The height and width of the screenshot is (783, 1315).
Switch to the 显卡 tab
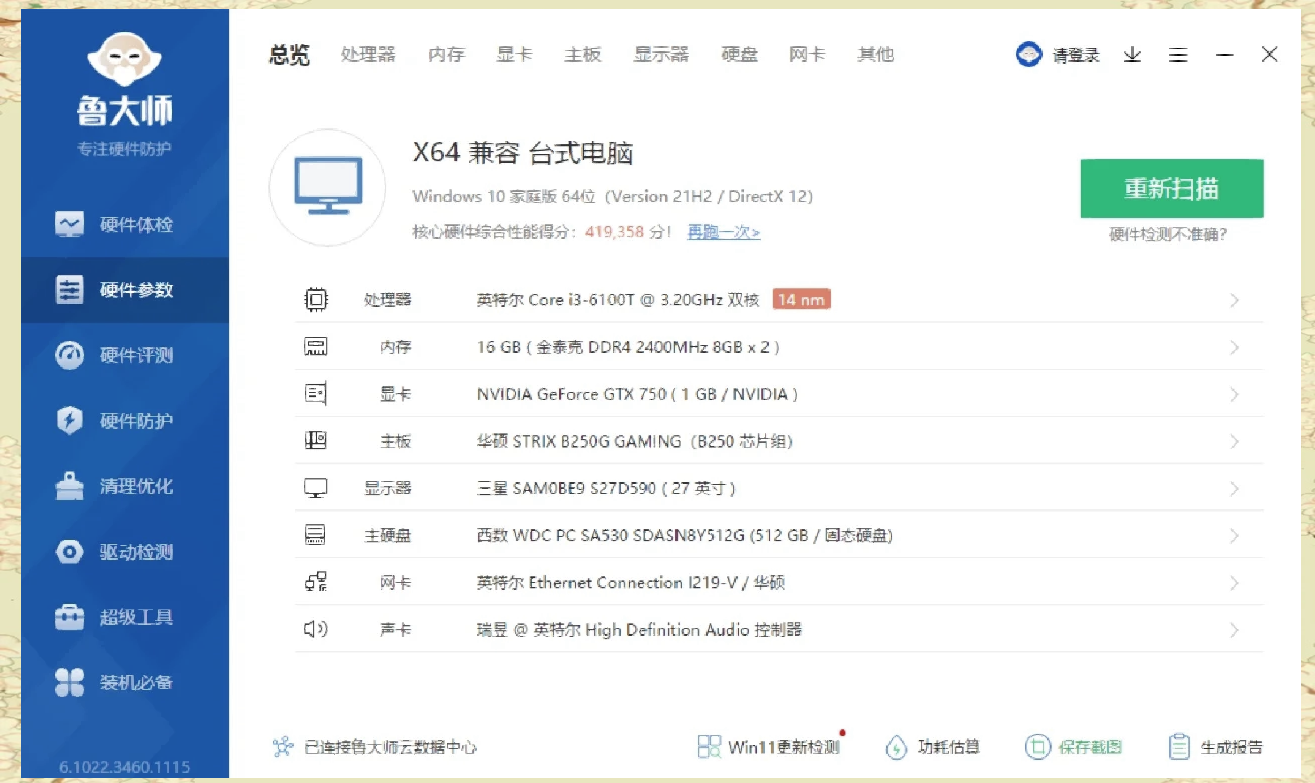pyautogui.click(x=514, y=54)
